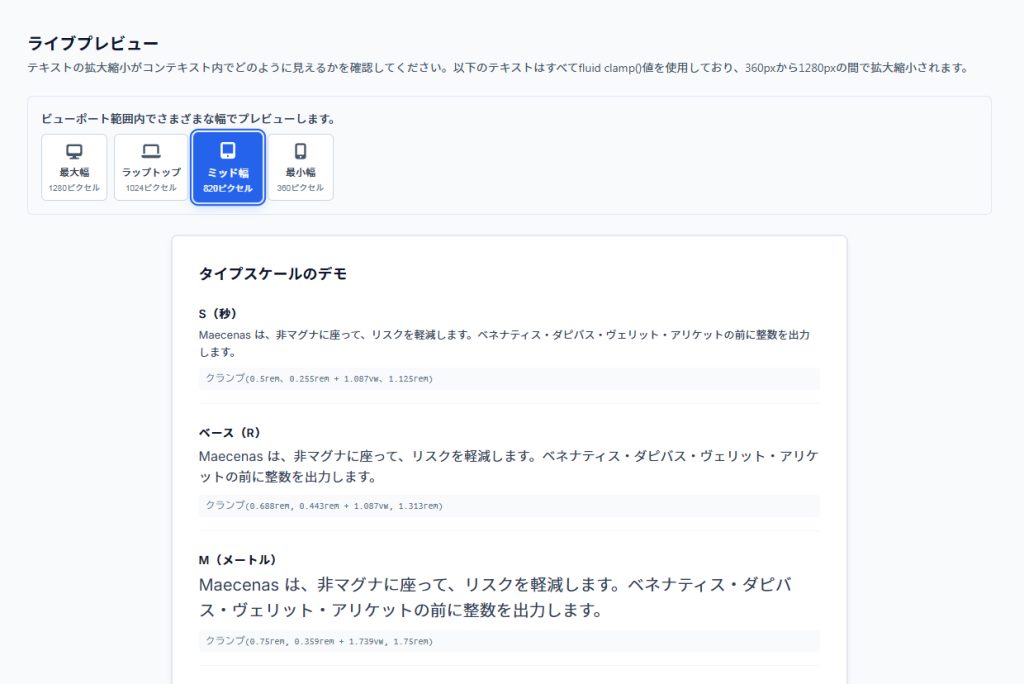Click the desktop monitor icon for 最大幅
The width and height of the screenshot is (1024, 684).
(74, 151)
